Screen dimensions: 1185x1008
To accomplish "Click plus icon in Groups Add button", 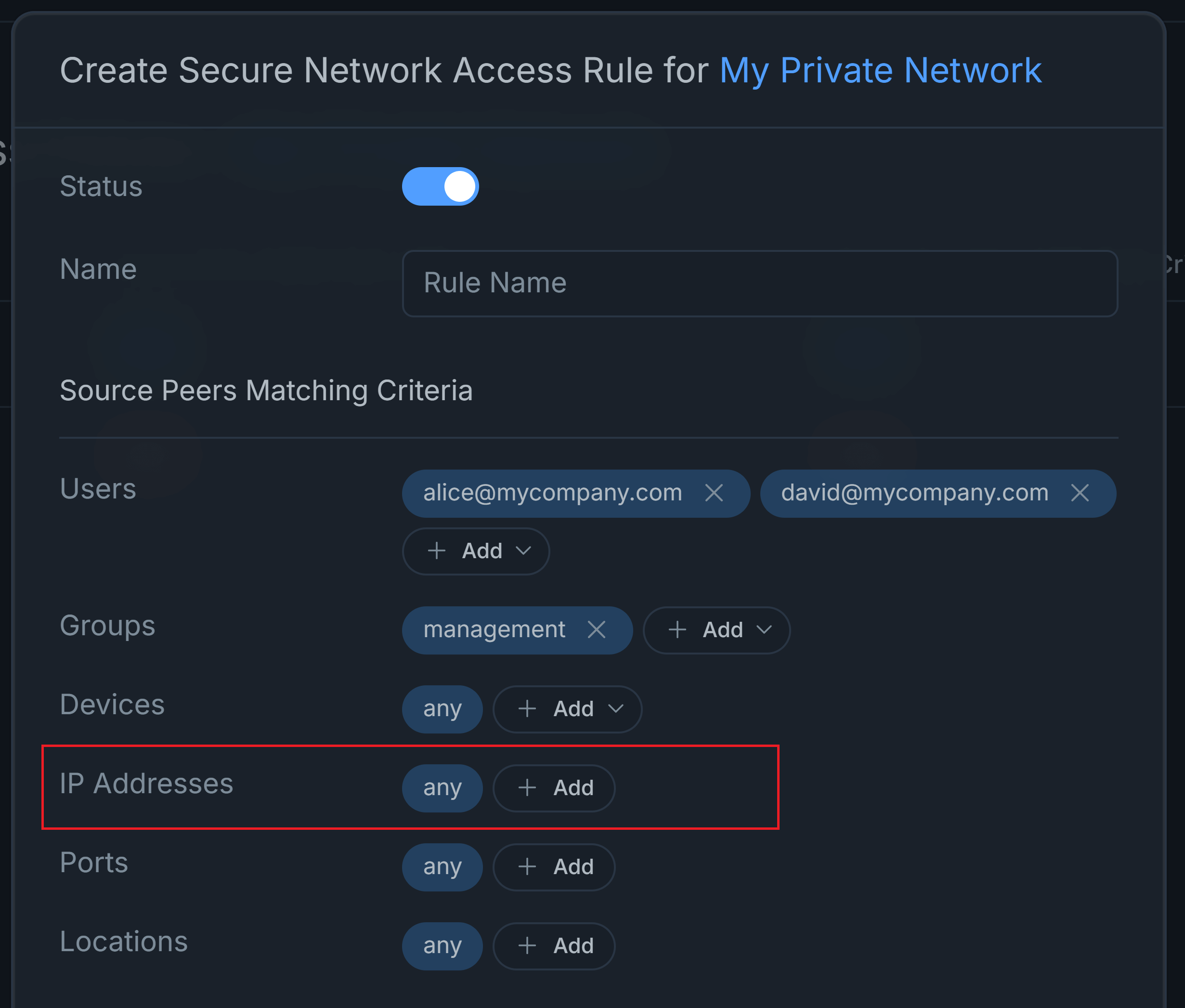I will [x=677, y=630].
